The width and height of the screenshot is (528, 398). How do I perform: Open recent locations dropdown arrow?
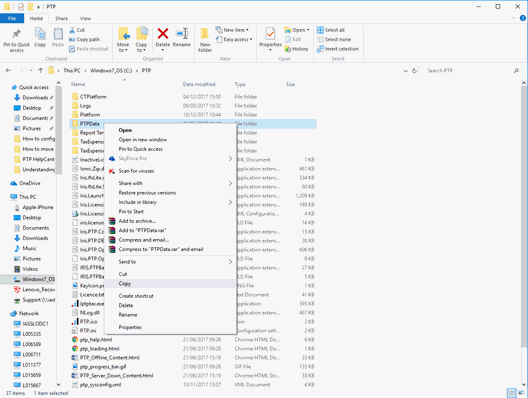point(31,70)
